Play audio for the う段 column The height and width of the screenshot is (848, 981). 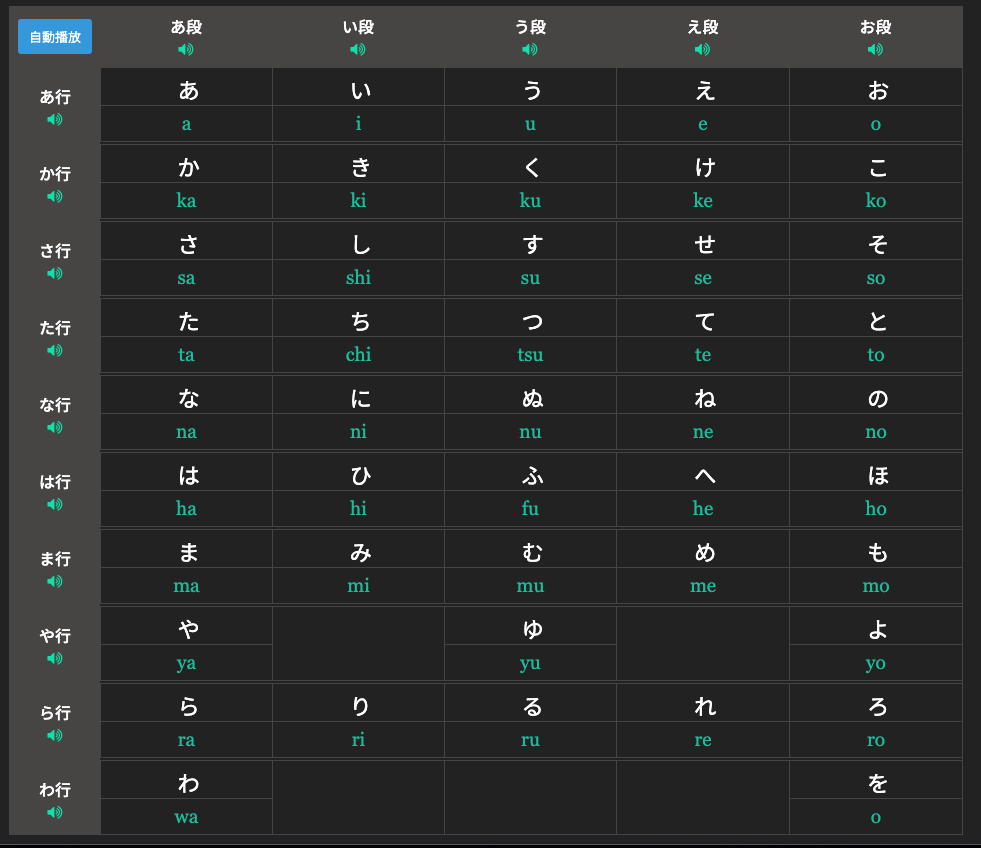coord(530,49)
